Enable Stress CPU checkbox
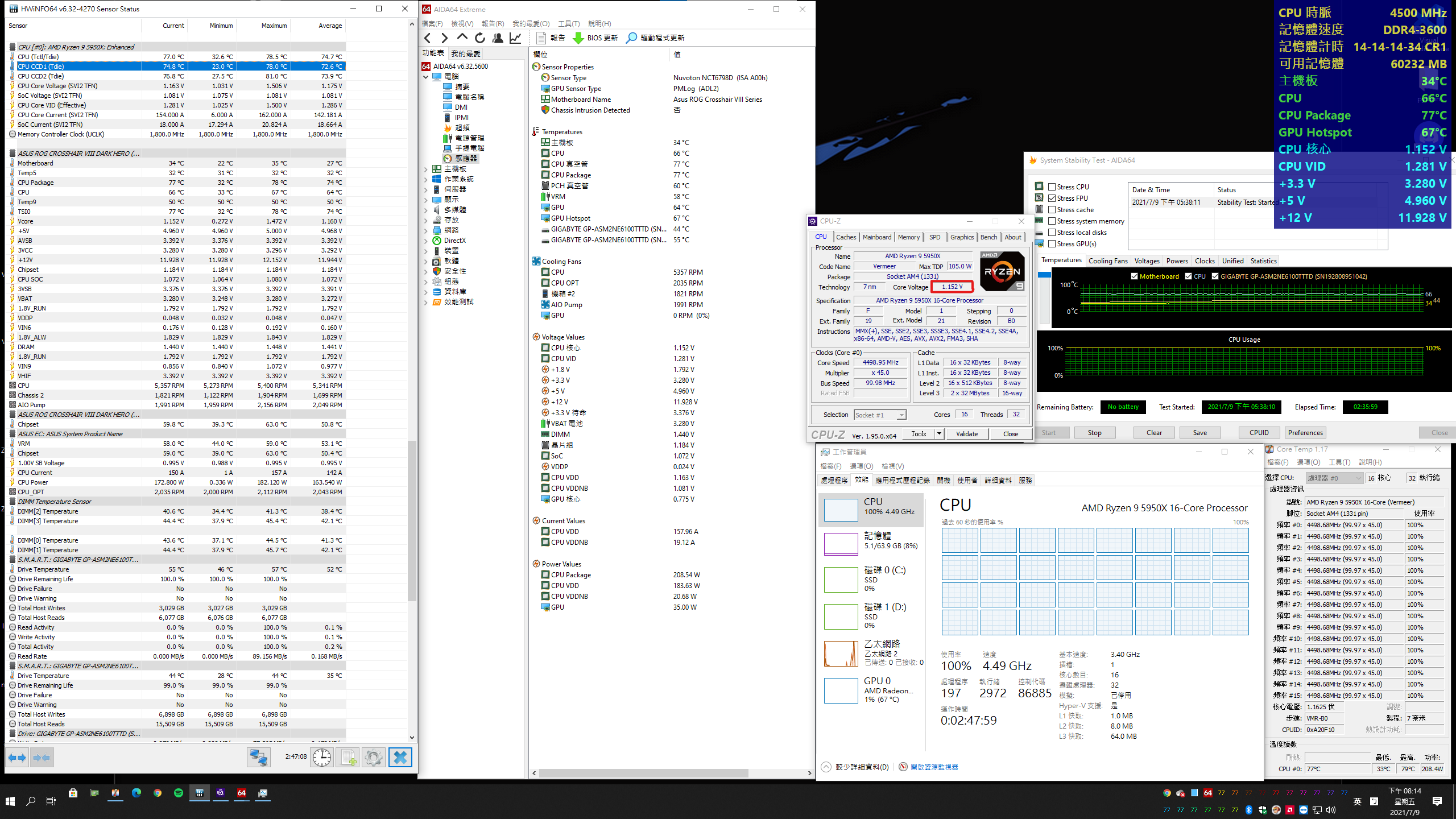This screenshot has width=1456, height=819. point(1052,187)
